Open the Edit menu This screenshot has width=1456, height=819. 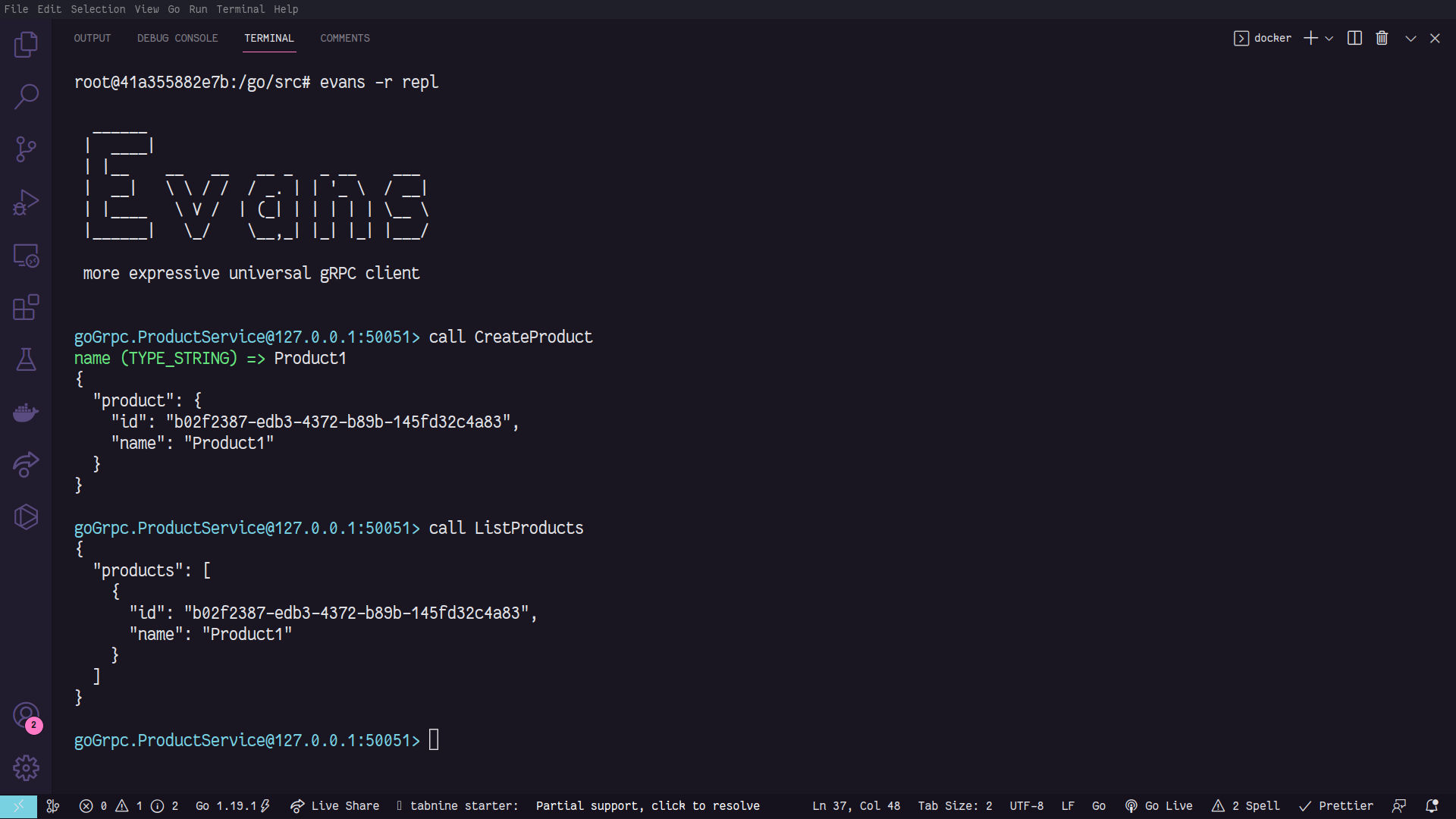click(49, 9)
